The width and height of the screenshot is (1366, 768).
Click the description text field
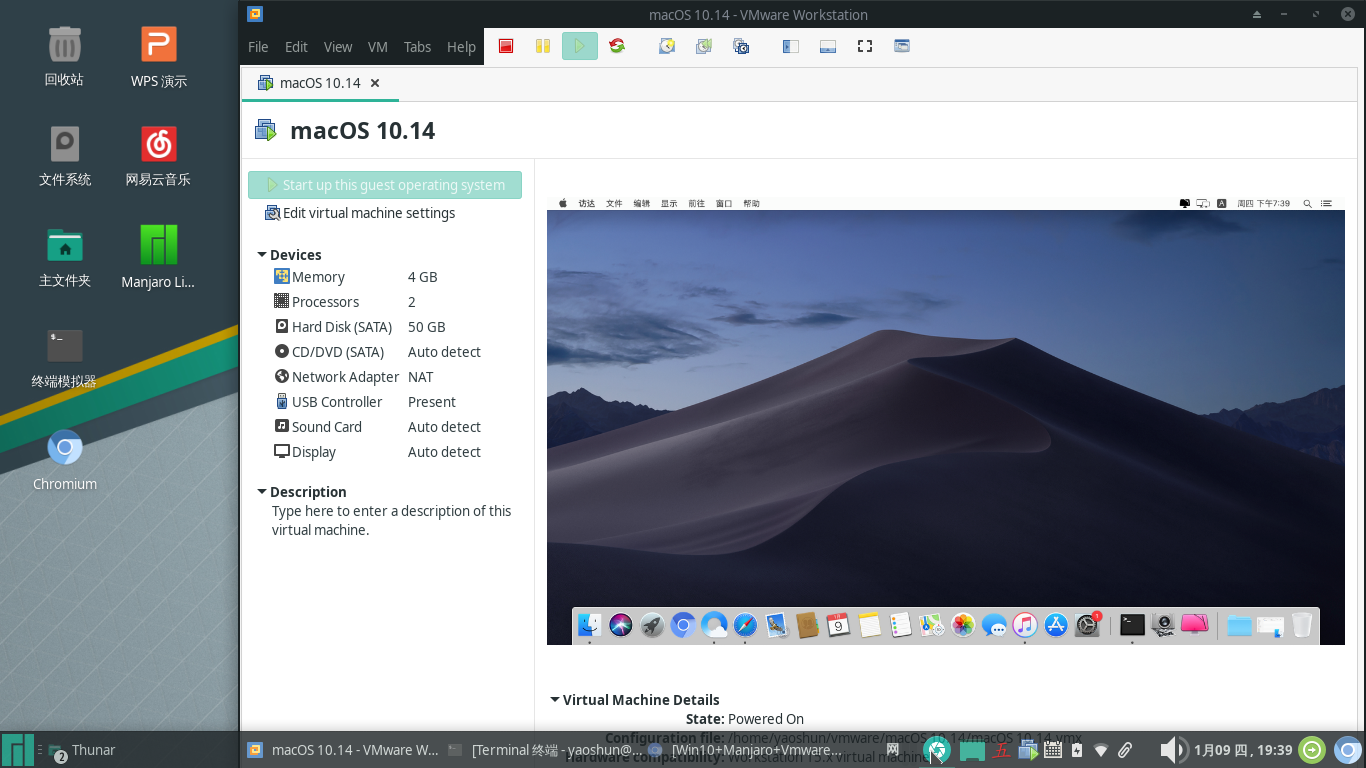[x=392, y=520]
